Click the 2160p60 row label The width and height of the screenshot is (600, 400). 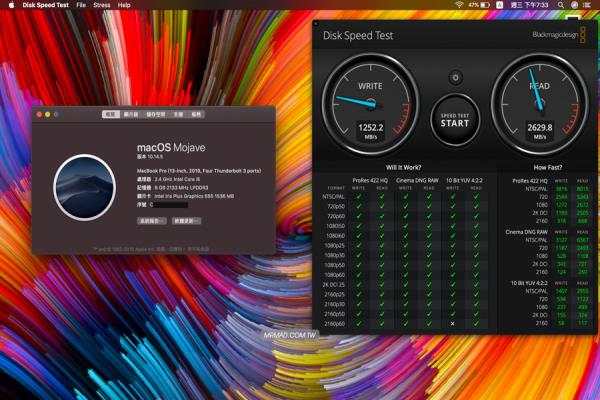click(x=334, y=324)
